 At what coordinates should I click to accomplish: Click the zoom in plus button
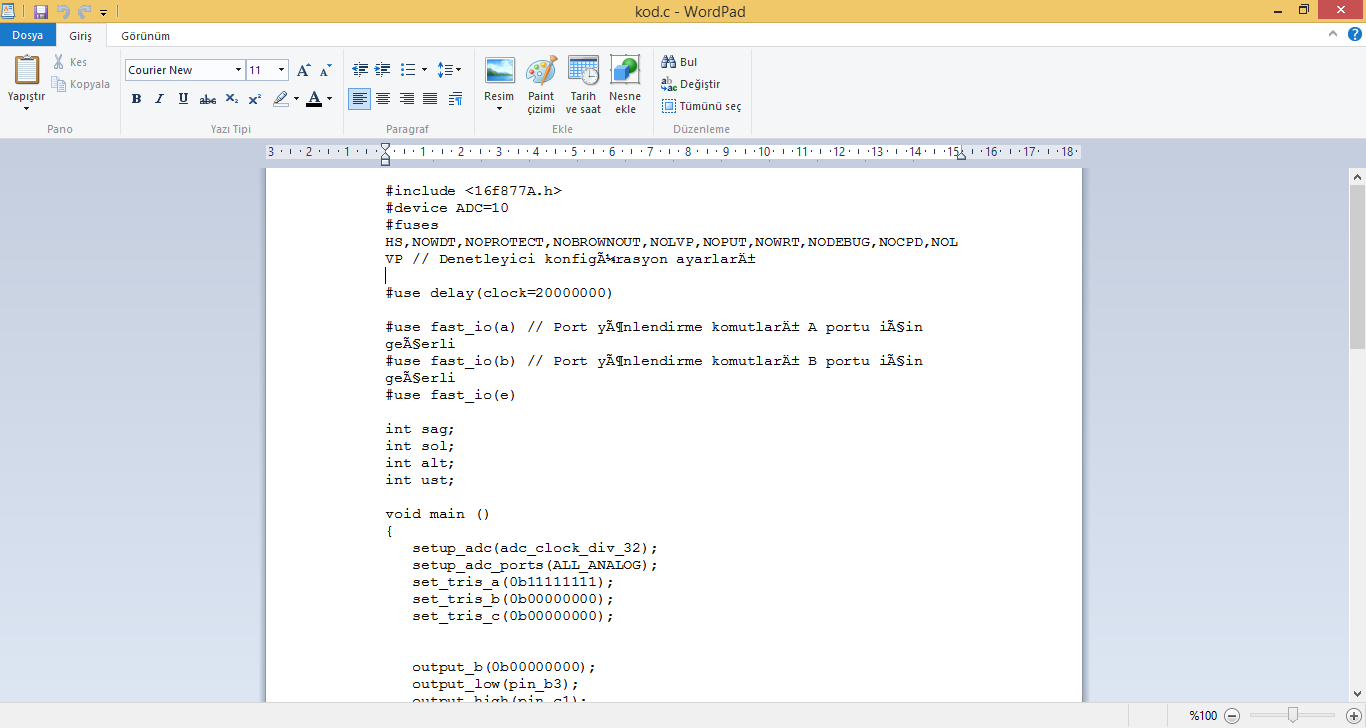pyautogui.click(x=1353, y=715)
